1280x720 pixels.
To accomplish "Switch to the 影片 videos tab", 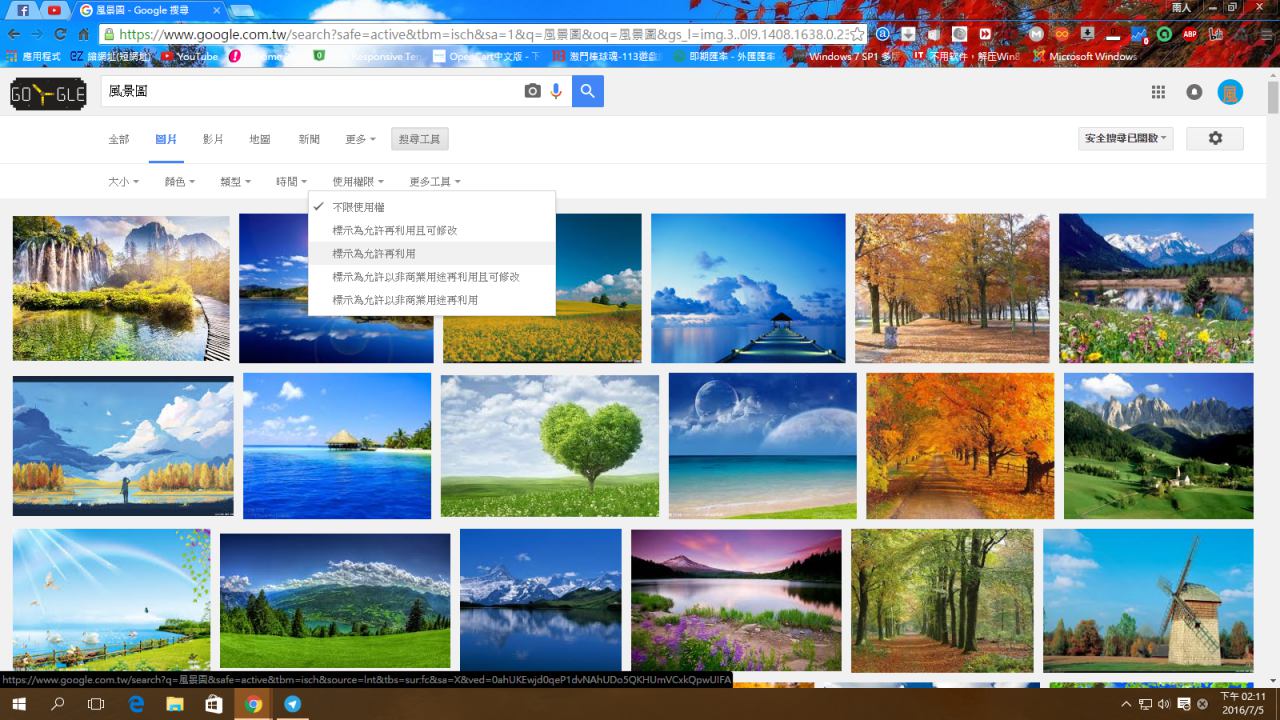I will tap(213, 139).
